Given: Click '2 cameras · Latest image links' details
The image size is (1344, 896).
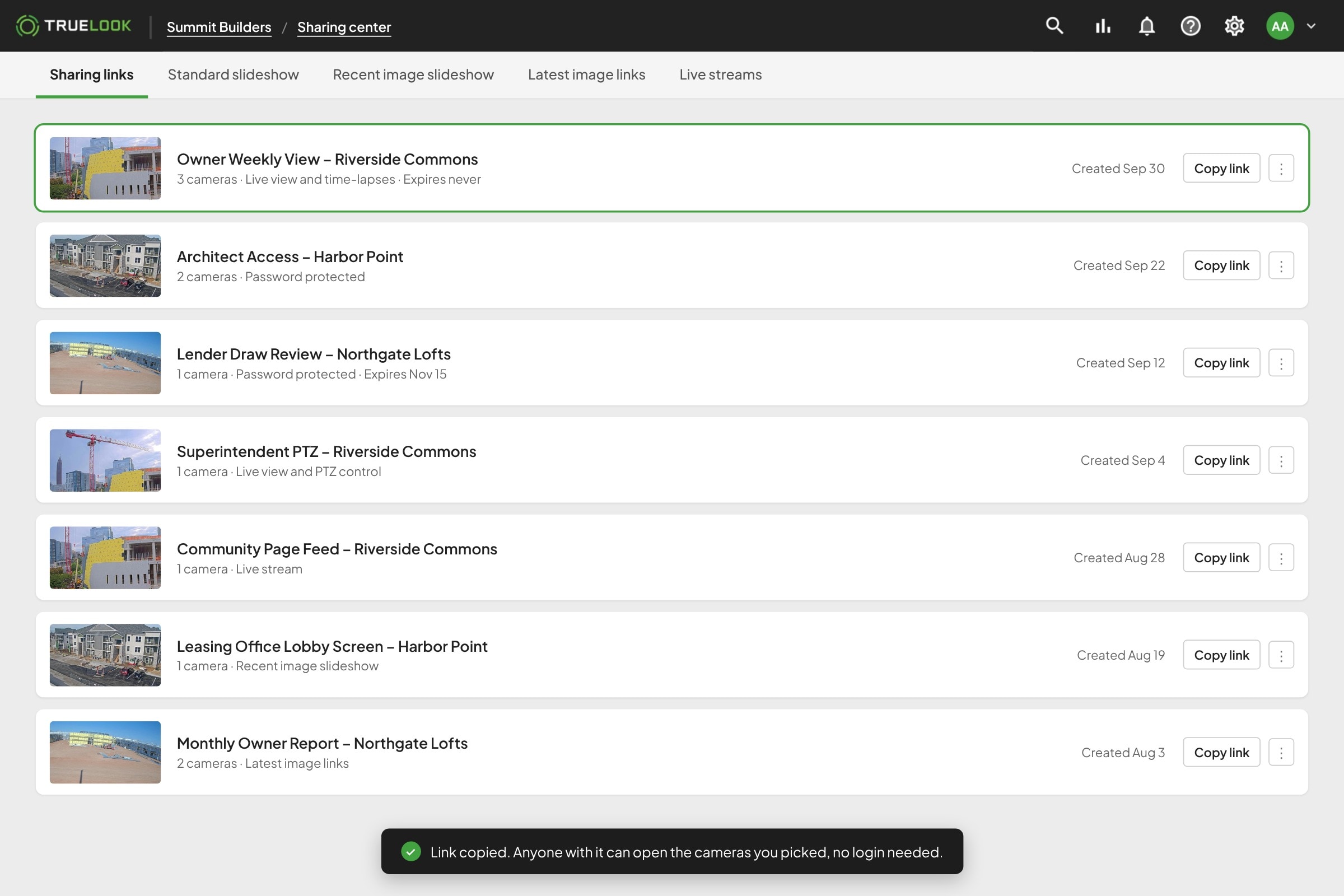Looking at the screenshot, I should [262, 763].
